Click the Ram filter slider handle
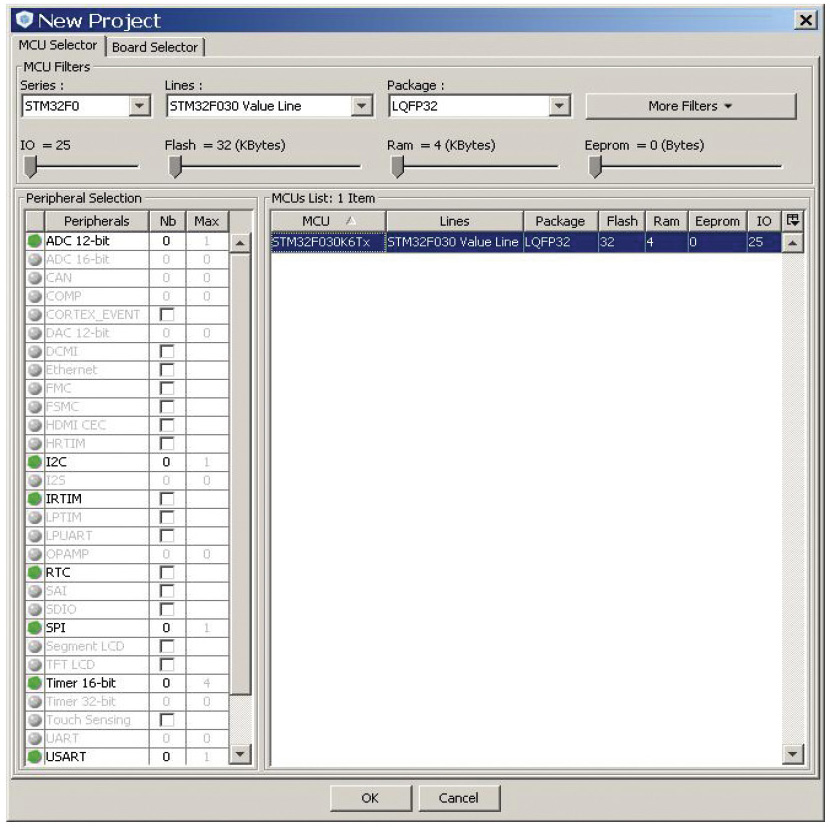Screen dimensions: 830x827 click(x=398, y=167)
